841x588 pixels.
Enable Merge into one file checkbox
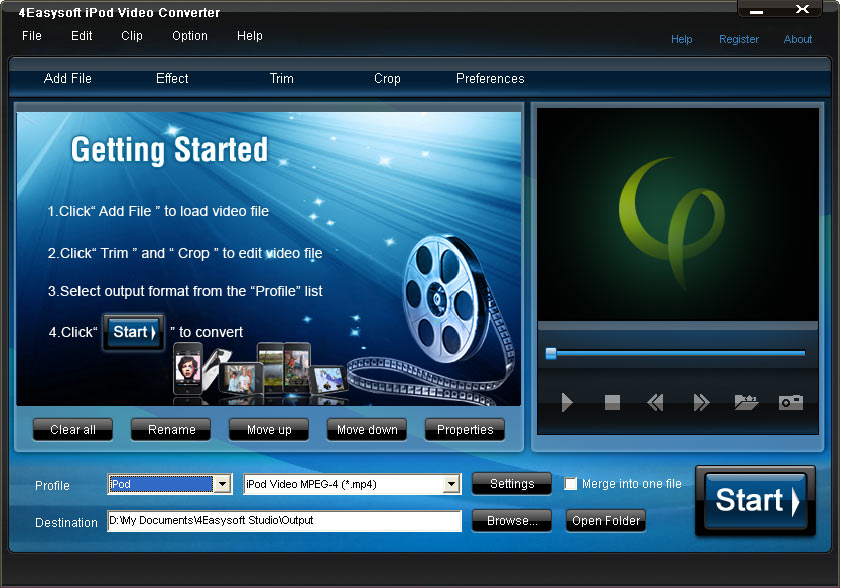pyautogui.click(x=571, y=484)
